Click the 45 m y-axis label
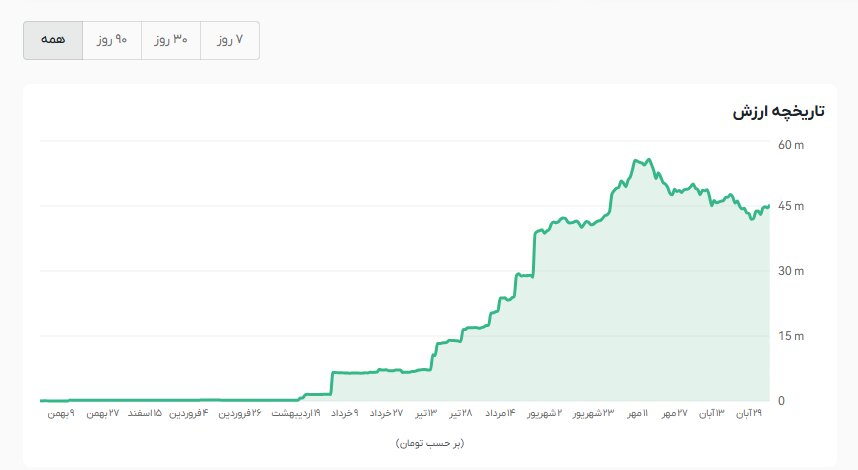This screenshot has width=858, height=470. tap(791, 206)
